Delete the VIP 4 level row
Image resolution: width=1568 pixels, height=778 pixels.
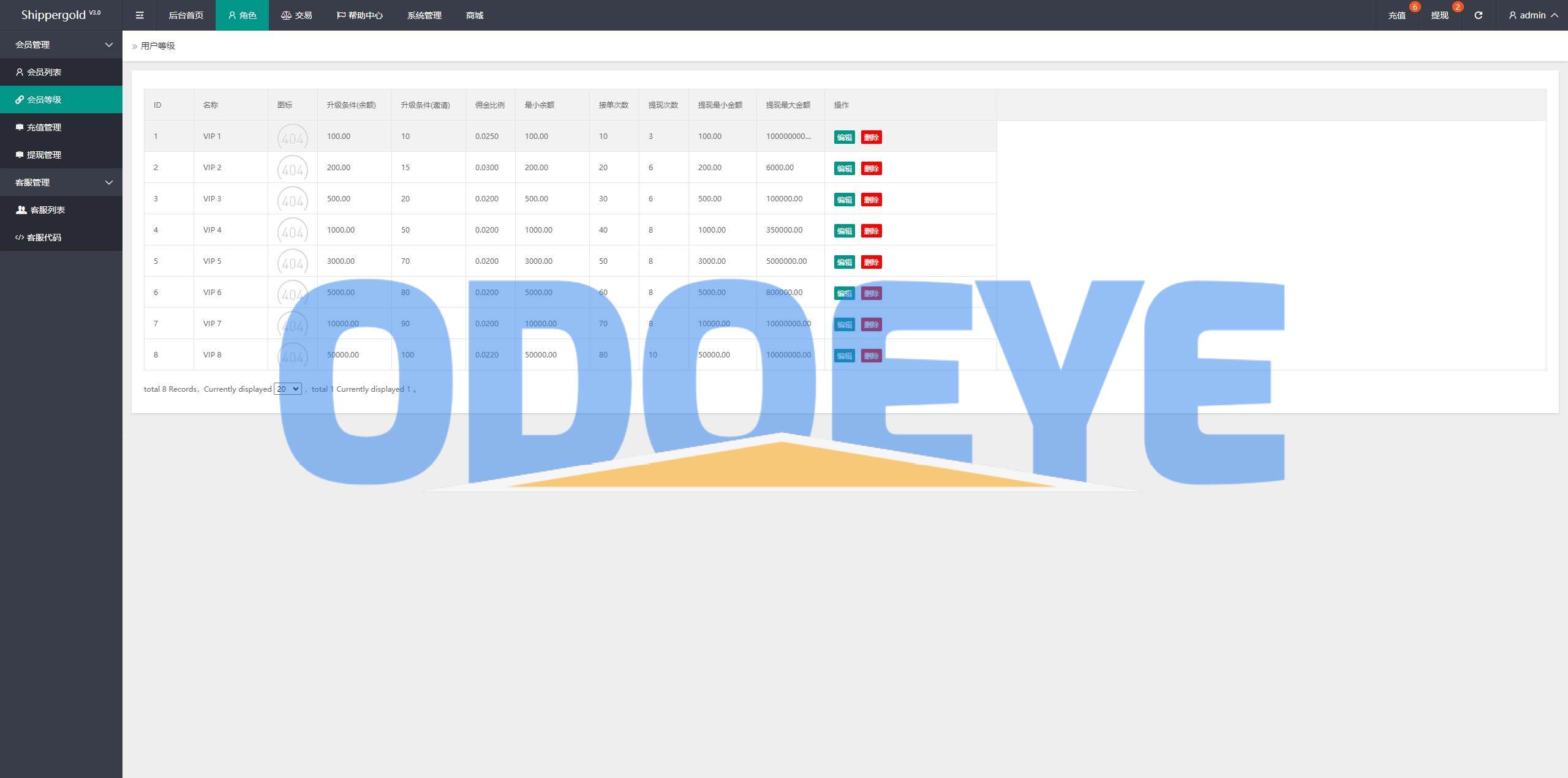(871, 231)
